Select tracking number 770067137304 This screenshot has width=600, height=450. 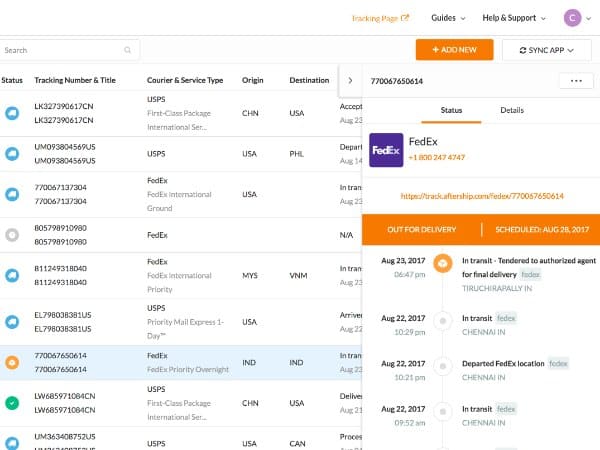60,188
